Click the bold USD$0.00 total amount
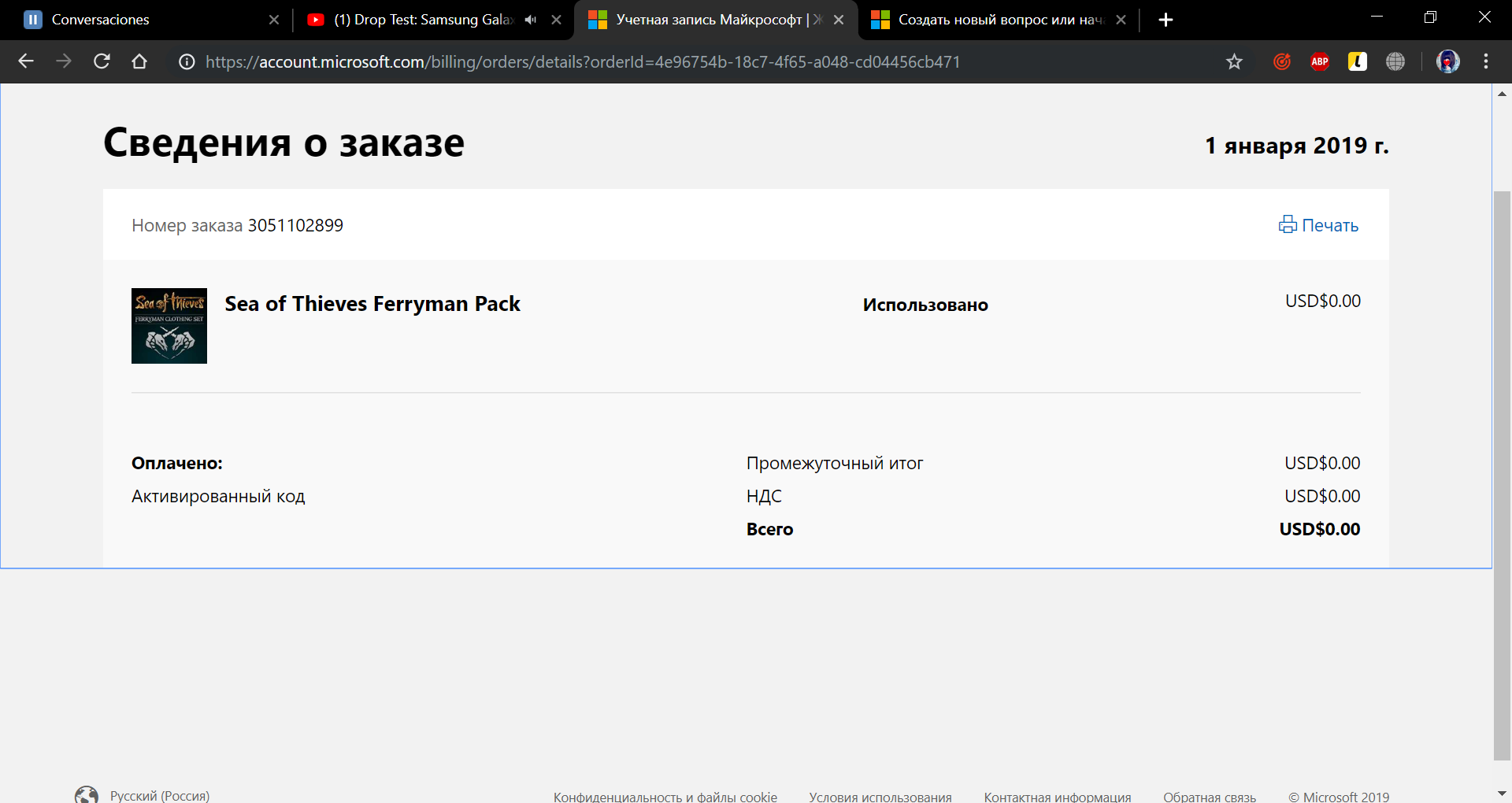 tap(1320, 529)
